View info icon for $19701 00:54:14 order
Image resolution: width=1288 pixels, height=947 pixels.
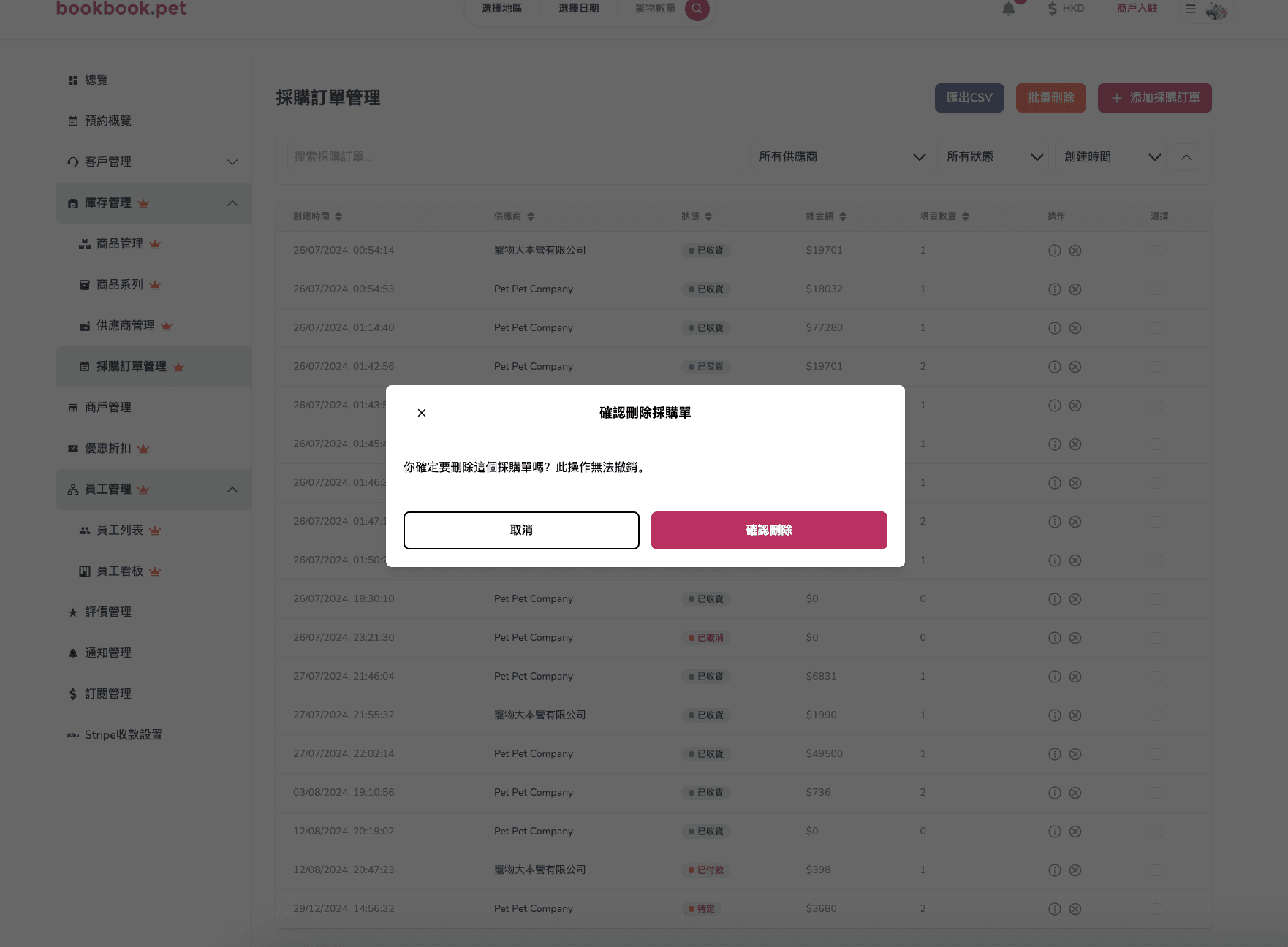tap(1054, 251)
